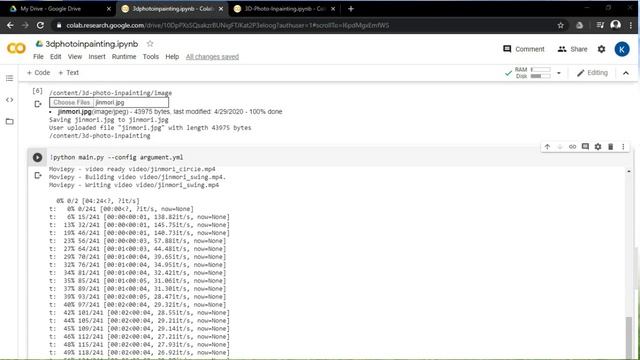Open the Chrome profile icon
Viewport: 640px width, 360px height.
click(616, 25)
